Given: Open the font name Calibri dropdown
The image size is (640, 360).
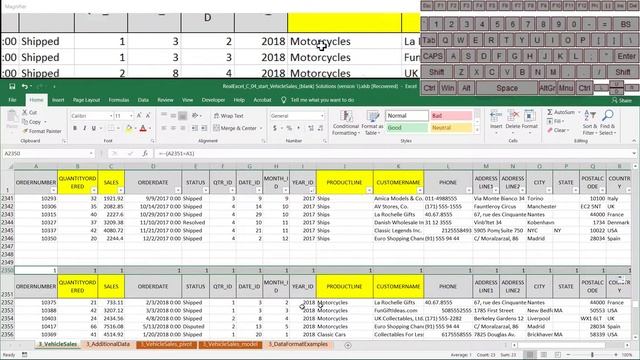Looking at the screenshot, I should [x=111, y=116].
